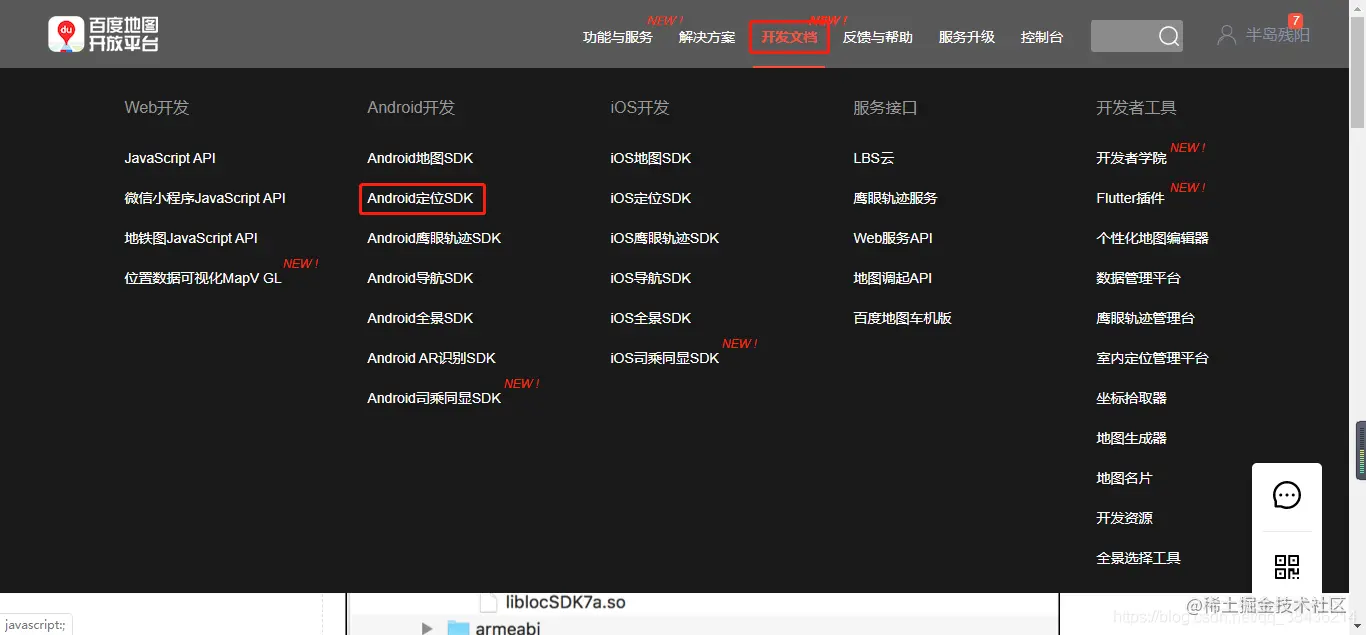Open 解决方案 menu
The image size is (1366, 635).
707,37
